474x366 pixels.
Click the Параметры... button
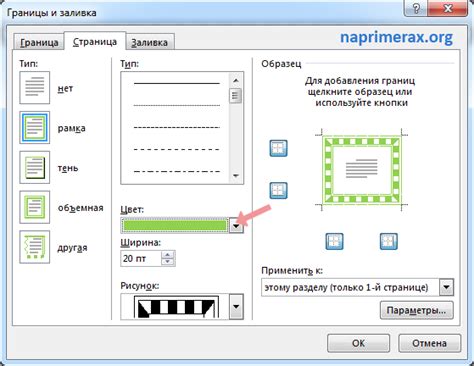click(417, 310)
